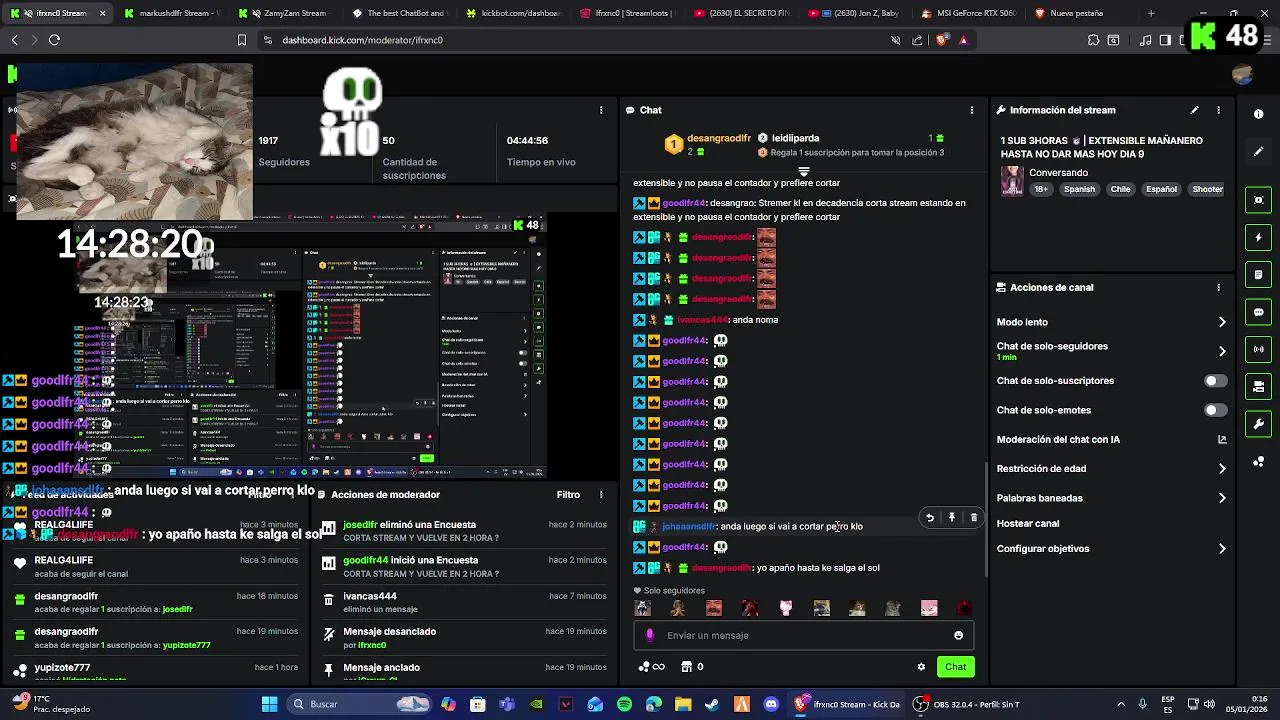1280x720 pixels.
Task: Edit stream information with pencil icon
Action: point(1194,110)
